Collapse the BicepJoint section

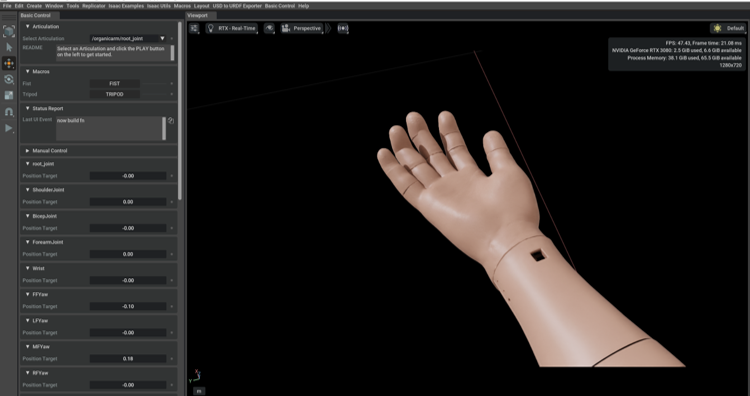pos(28,216)
